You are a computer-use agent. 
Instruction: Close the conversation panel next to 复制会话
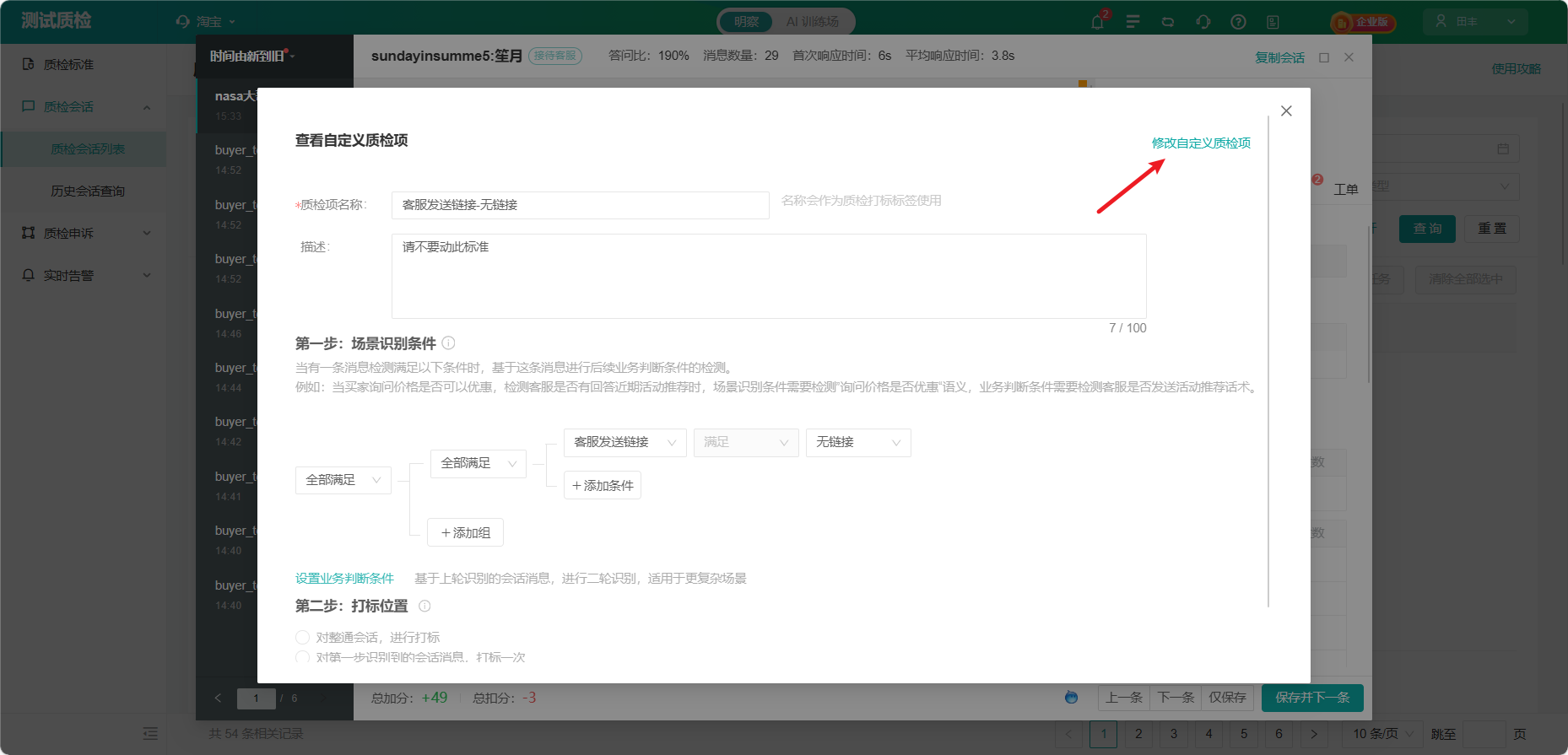point(1349,57)
